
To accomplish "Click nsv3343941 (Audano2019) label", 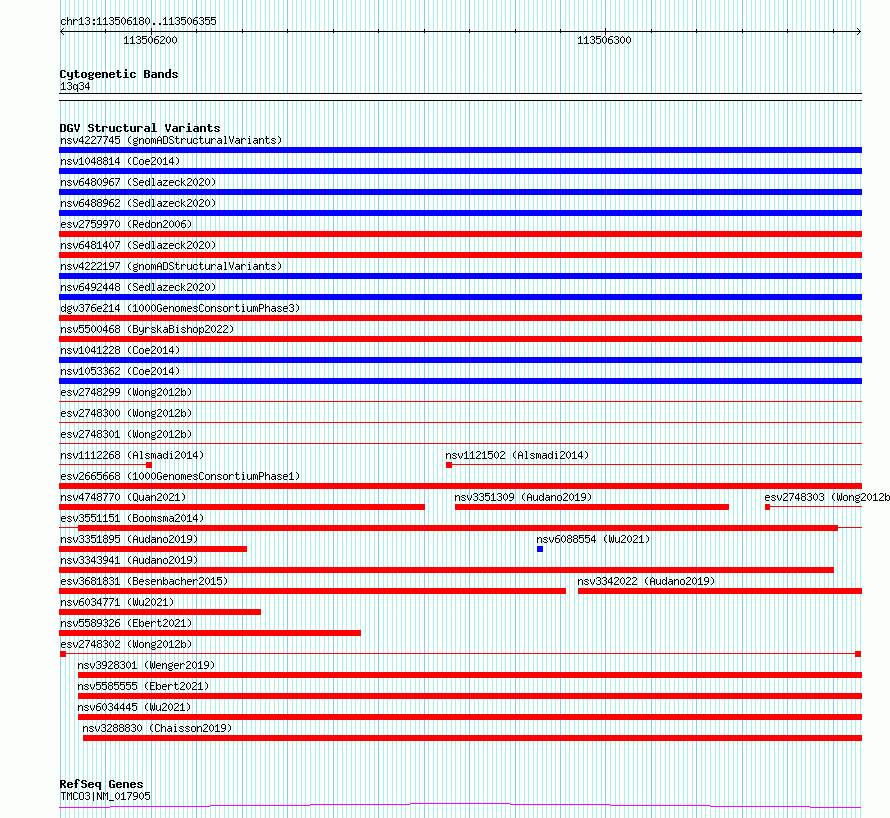I will [129, 560].
